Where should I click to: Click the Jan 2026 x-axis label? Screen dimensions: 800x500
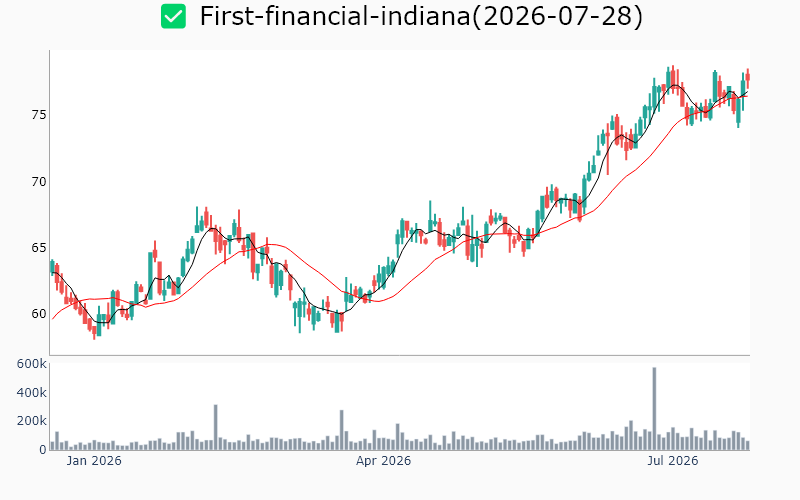pyautogui.click(x=94, y=461)
